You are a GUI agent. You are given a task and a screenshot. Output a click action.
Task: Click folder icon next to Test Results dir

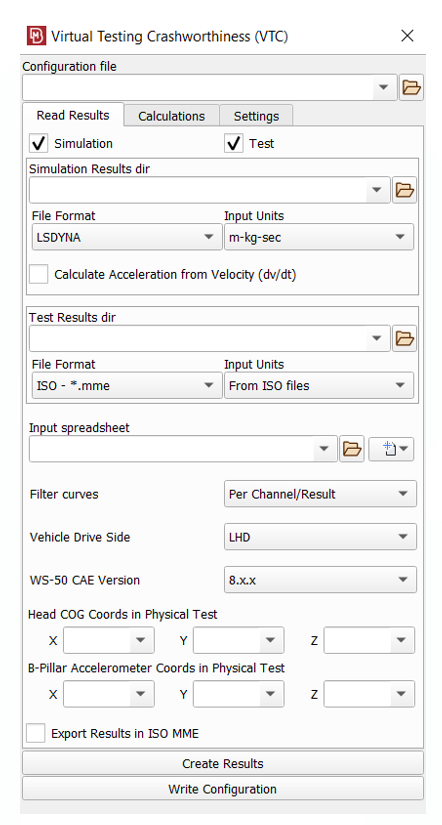[404, 338]
